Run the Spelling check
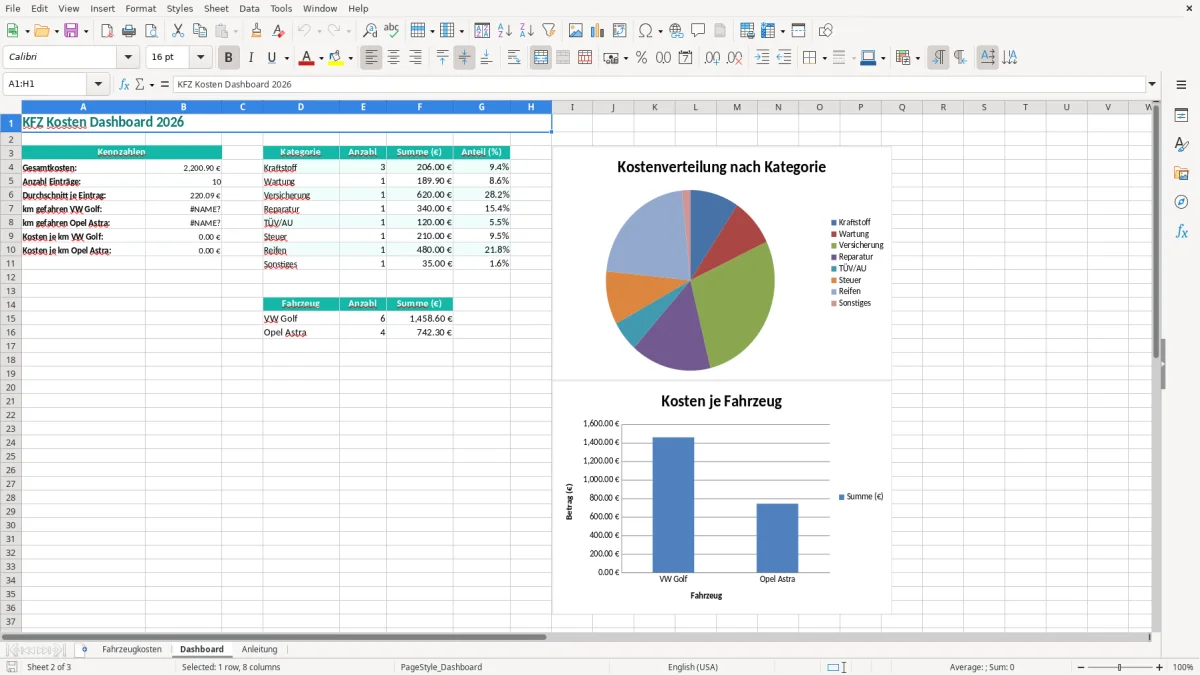1200x675 pixels. [x=392, y=31]
